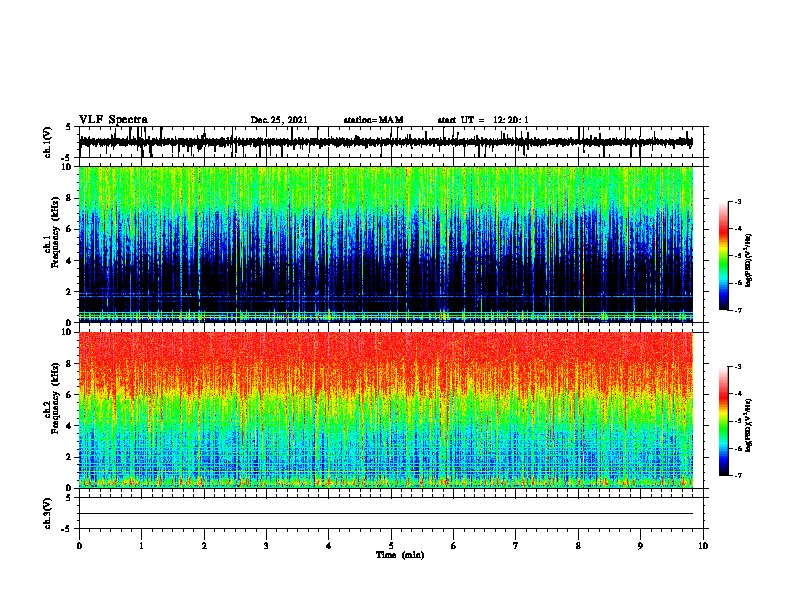Click the flat ch.3 voltage line
The image size is (792, 612).
(386, 514)
